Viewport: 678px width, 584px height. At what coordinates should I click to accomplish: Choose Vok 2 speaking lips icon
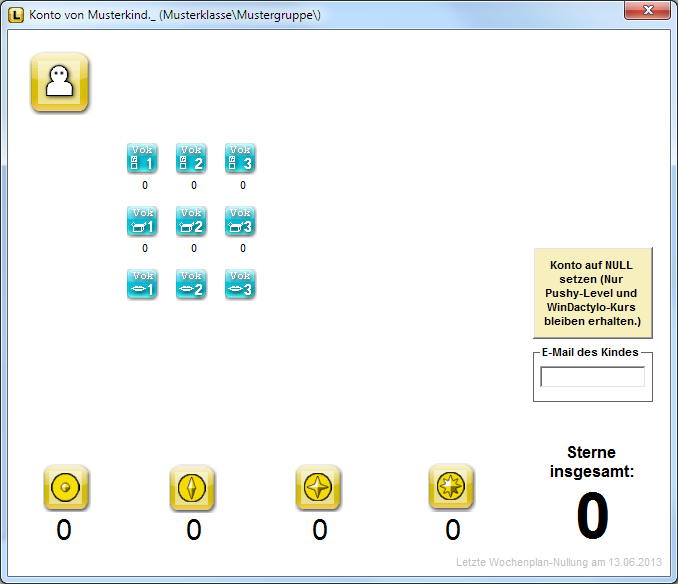coord(191,284)
